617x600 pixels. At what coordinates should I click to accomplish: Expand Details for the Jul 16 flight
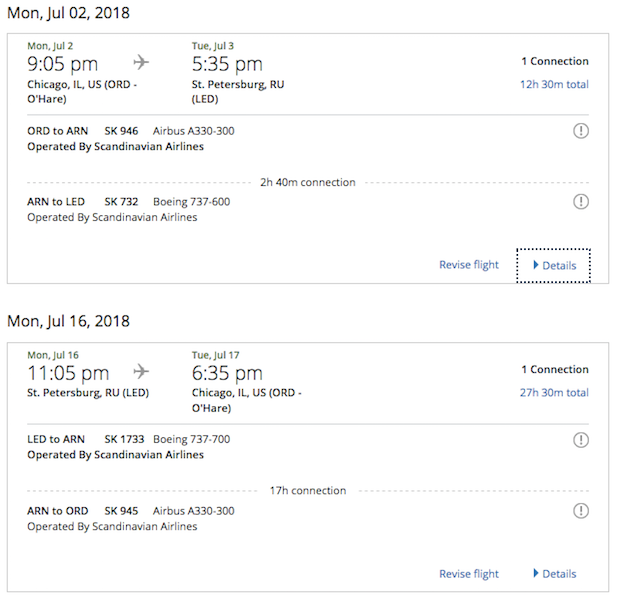click(x=554, y=574)
